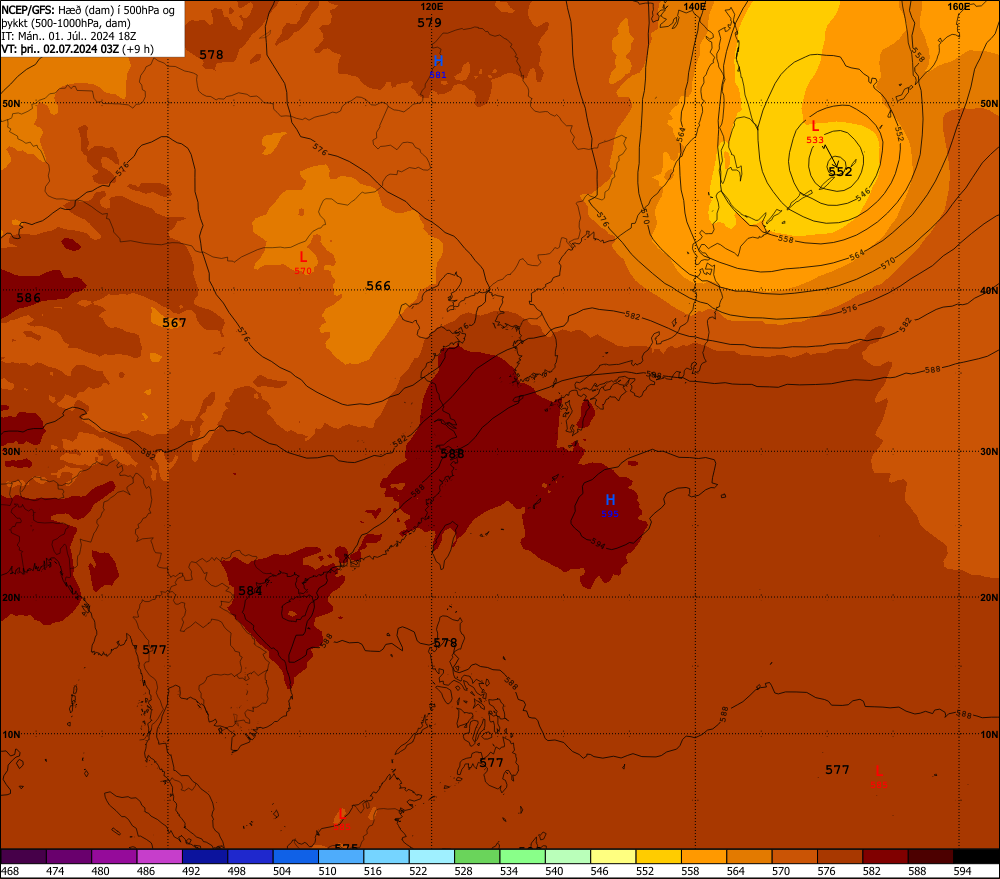This screenshot has width=1000, height=879.
Task: Click the legend swatch between 588 and 594
Action: (x=930, y=856)
